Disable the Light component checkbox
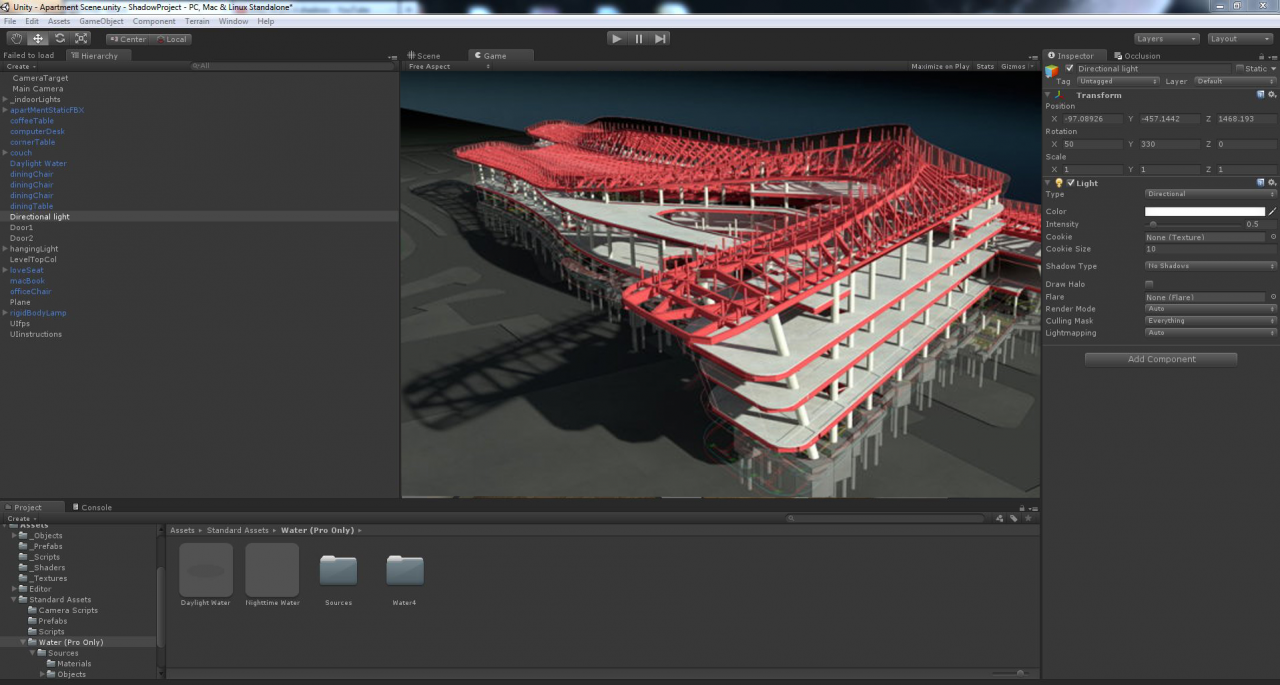This screenshot has height=685, width=1280. click(1071, 183)
